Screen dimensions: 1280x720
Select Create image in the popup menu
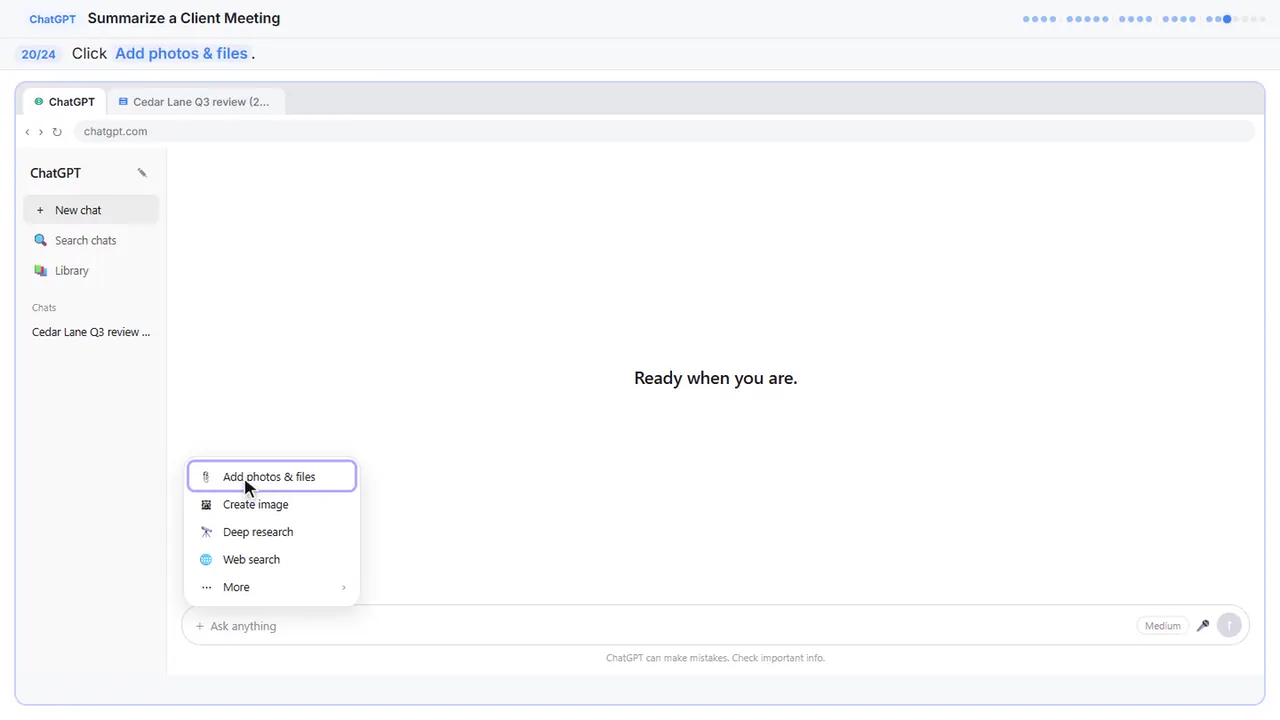tap(272, 505)
